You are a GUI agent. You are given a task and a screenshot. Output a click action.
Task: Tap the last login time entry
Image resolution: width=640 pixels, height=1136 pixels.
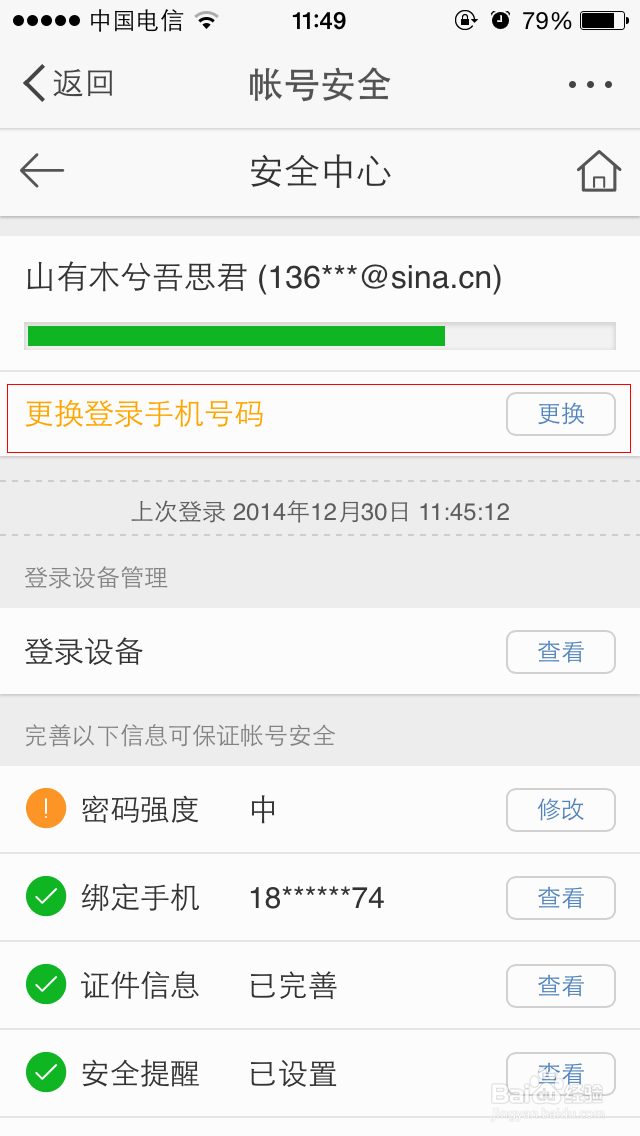(319, 511)
